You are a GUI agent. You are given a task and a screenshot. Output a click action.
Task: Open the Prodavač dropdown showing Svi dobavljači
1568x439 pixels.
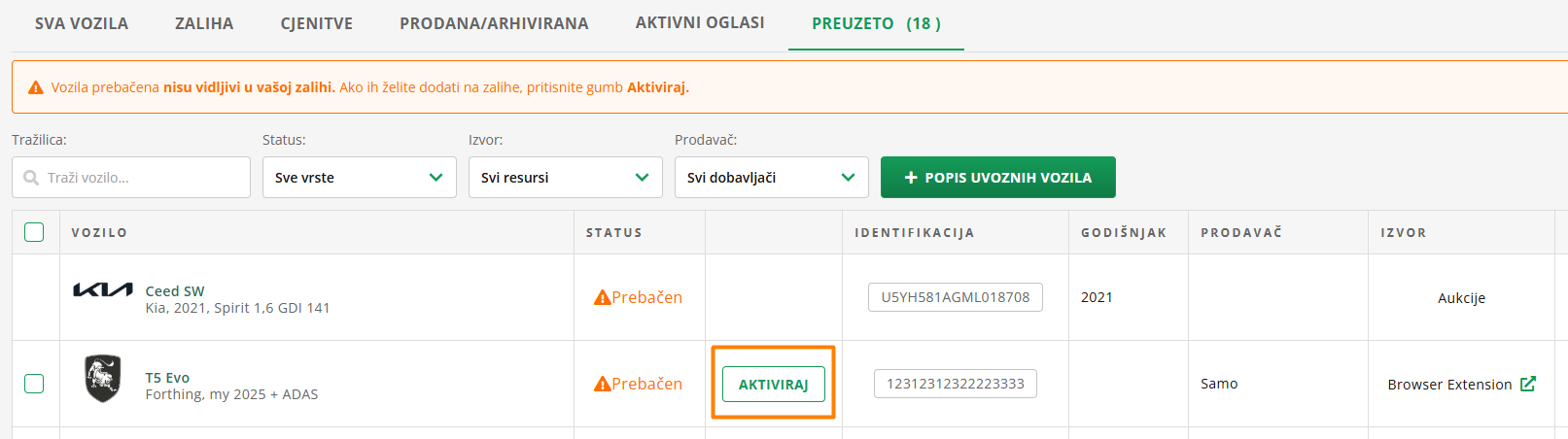pos(771,178)
